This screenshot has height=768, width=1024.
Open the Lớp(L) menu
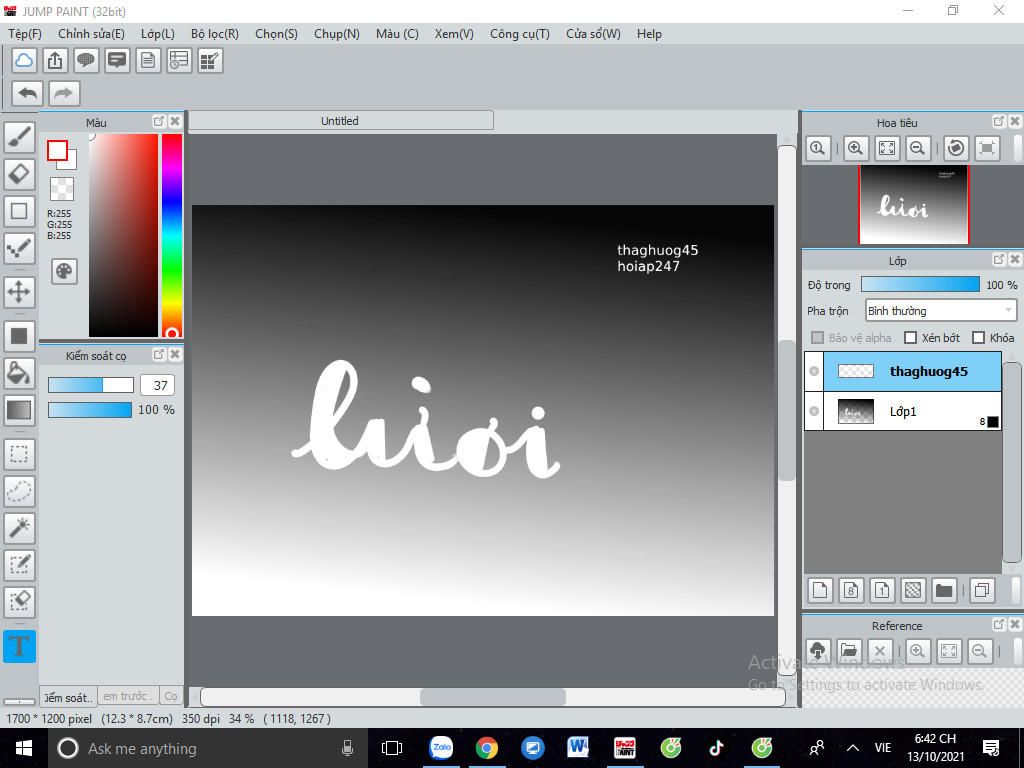click(157, 34)
